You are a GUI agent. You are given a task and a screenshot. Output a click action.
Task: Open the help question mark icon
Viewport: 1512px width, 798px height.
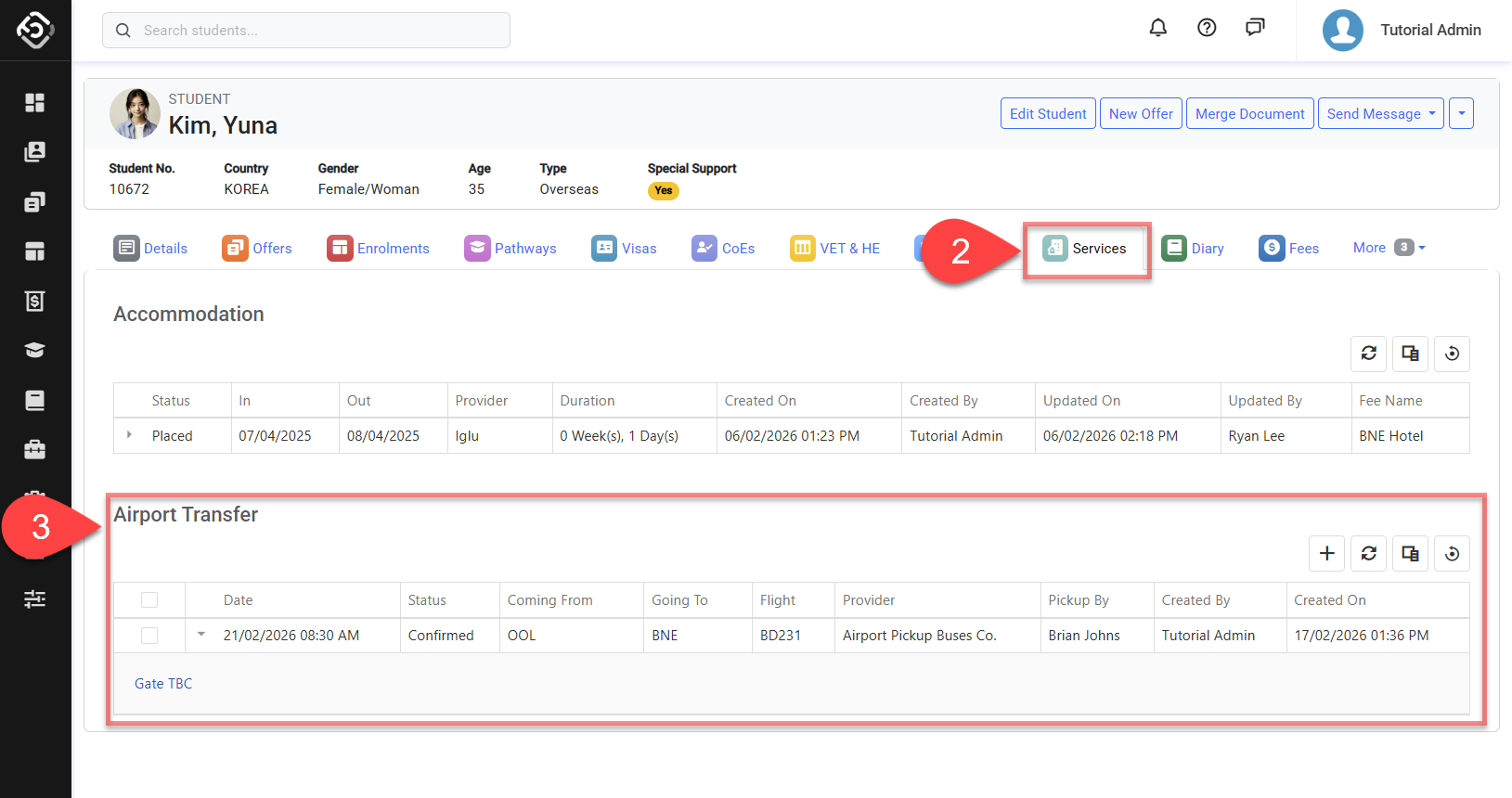click(1207, 28)
